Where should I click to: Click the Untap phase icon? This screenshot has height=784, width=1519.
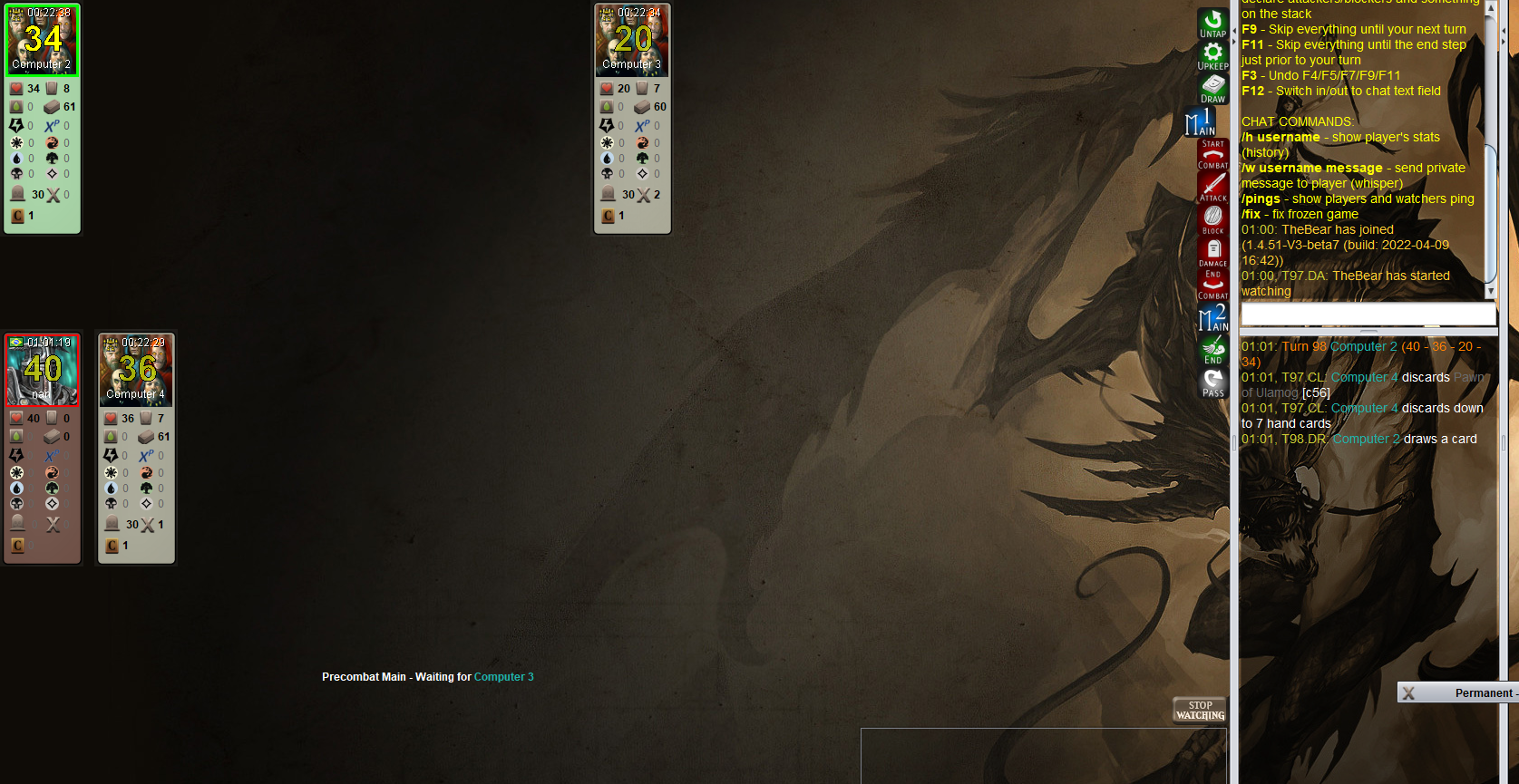point(1212,24)
